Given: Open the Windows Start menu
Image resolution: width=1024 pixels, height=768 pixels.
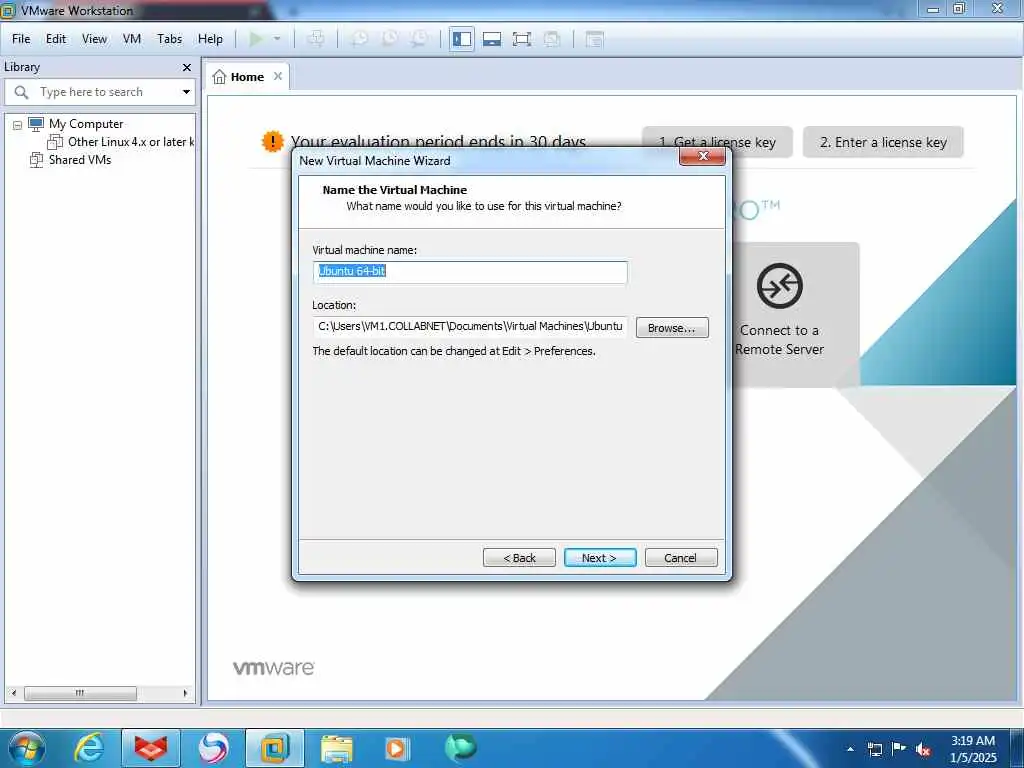Looking at the screenshot, I should (x=26, y=748).
